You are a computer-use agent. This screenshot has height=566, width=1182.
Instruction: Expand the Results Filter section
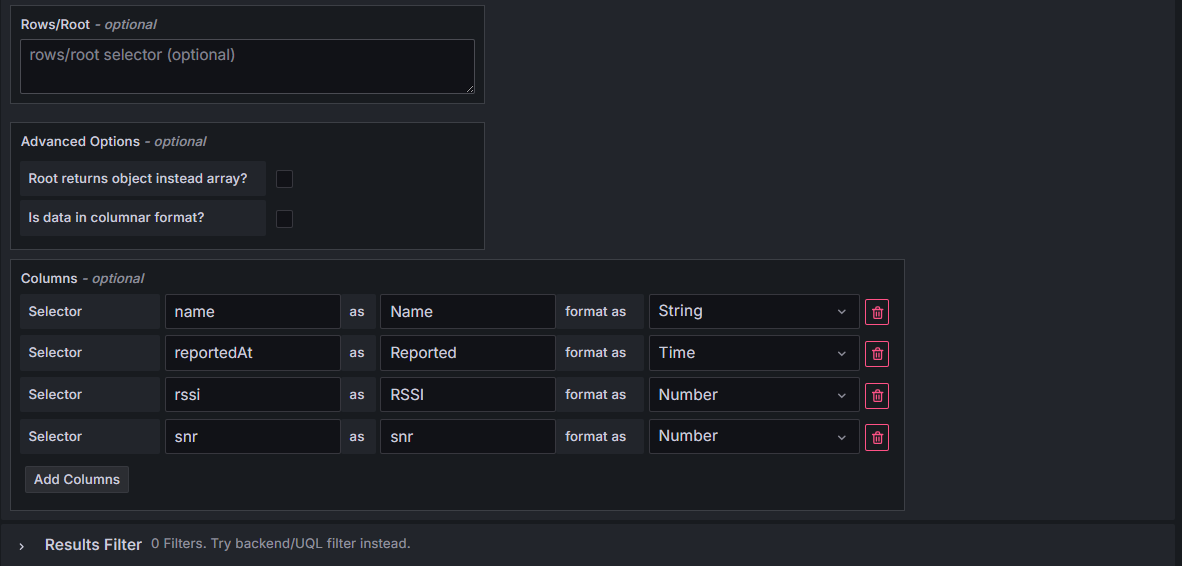pos(22,545)
